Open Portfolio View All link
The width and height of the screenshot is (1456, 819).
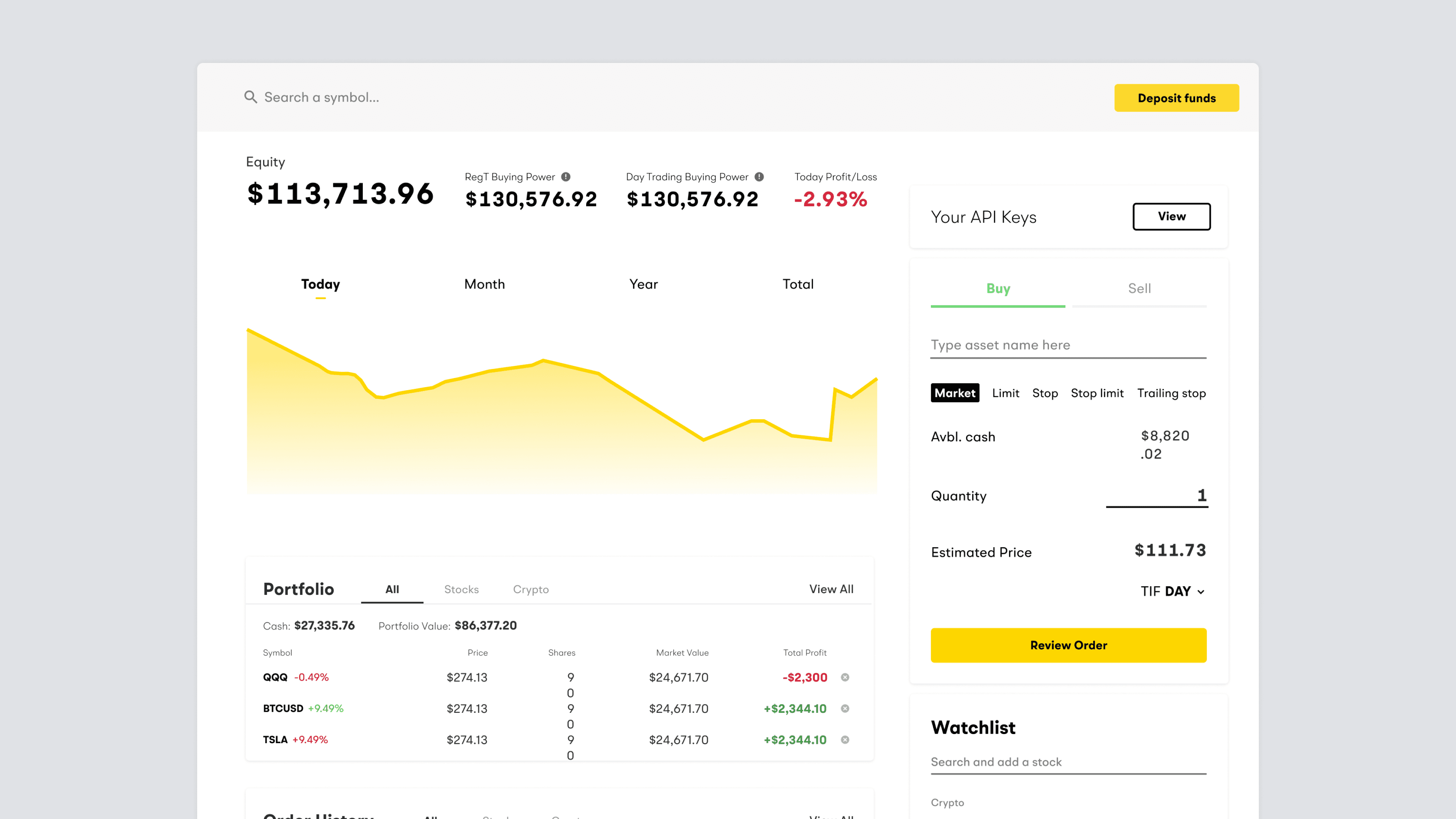pos(831,589)
